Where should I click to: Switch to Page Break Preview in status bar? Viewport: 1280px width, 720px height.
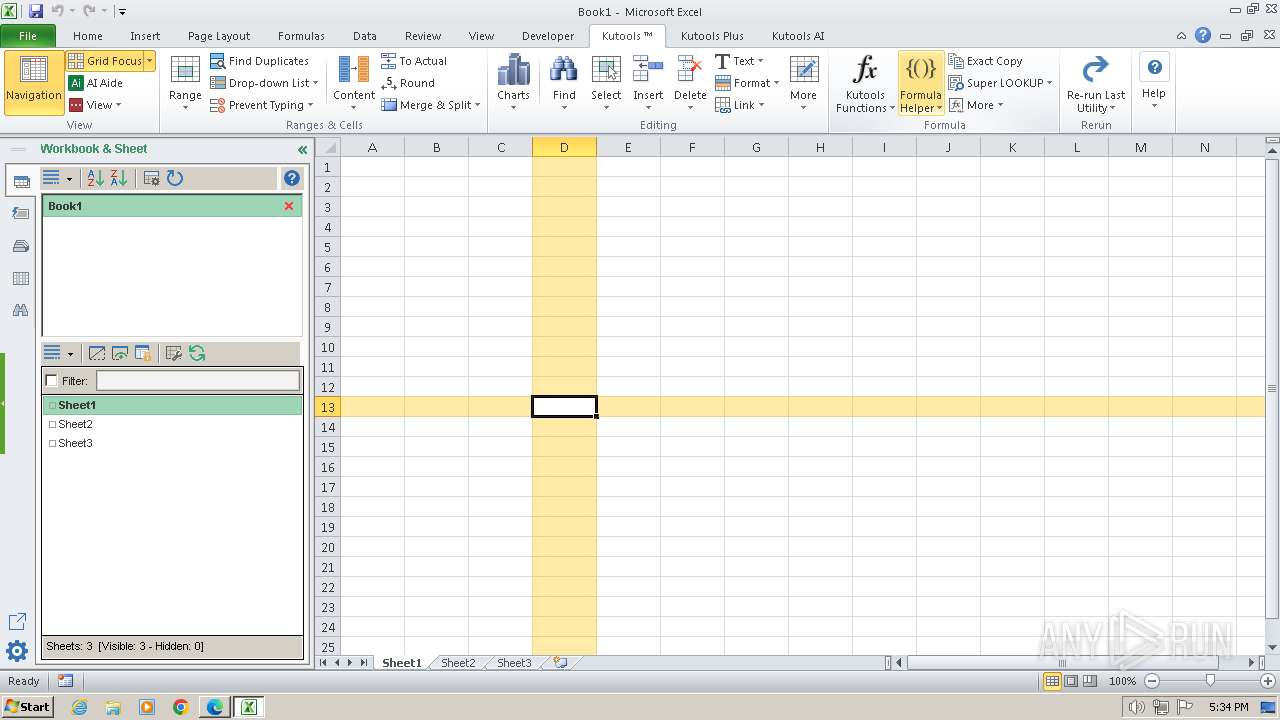1090,681
